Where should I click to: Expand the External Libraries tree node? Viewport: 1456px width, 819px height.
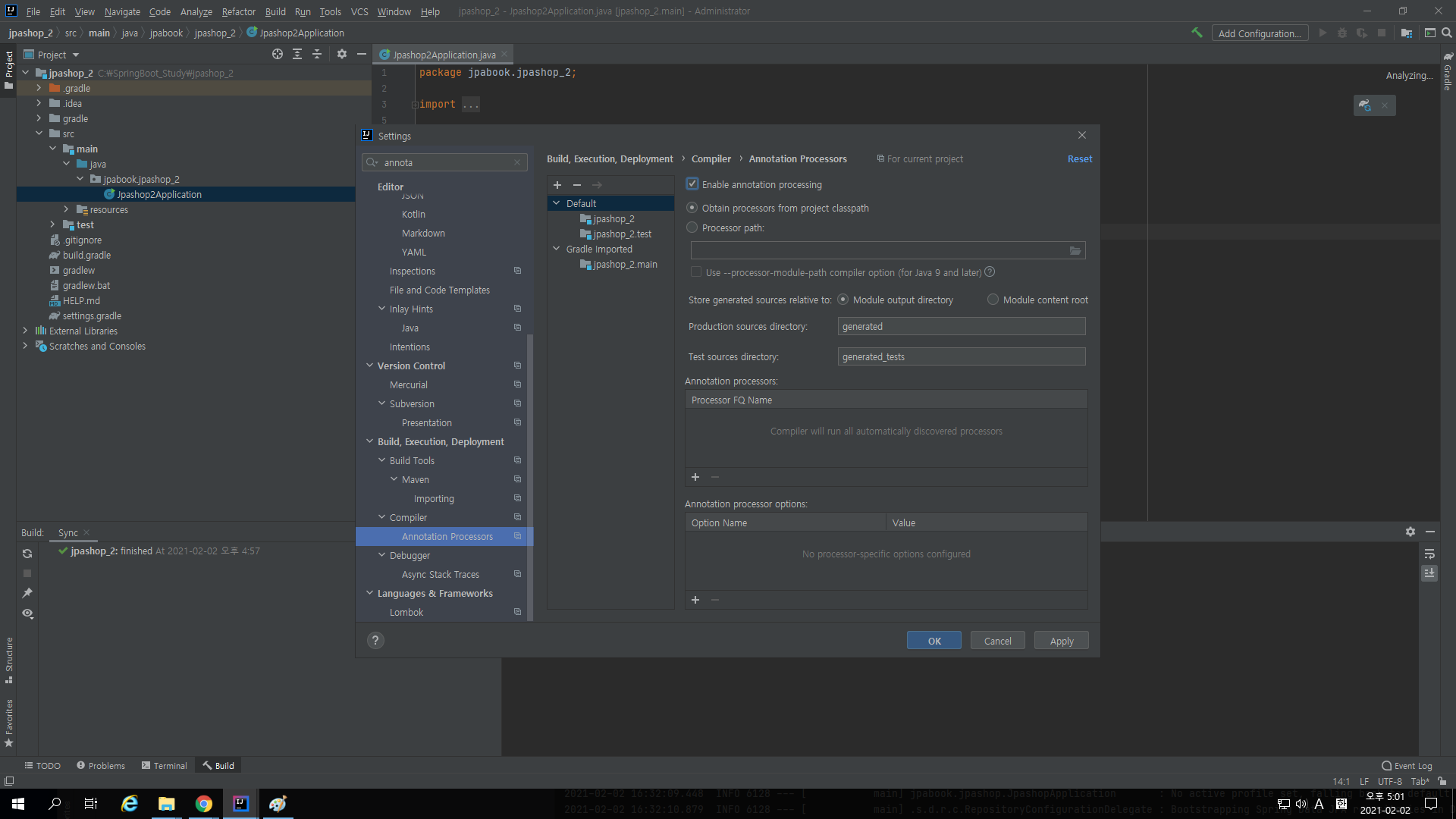click(x=25, y=331)
